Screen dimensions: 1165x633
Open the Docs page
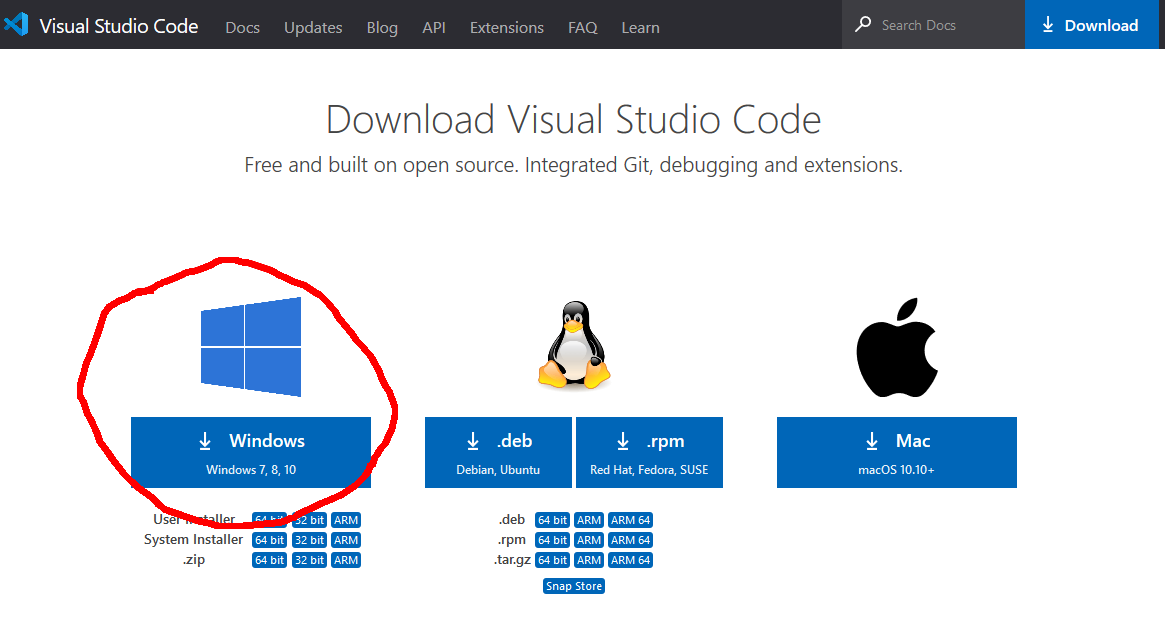pos(242,27)
